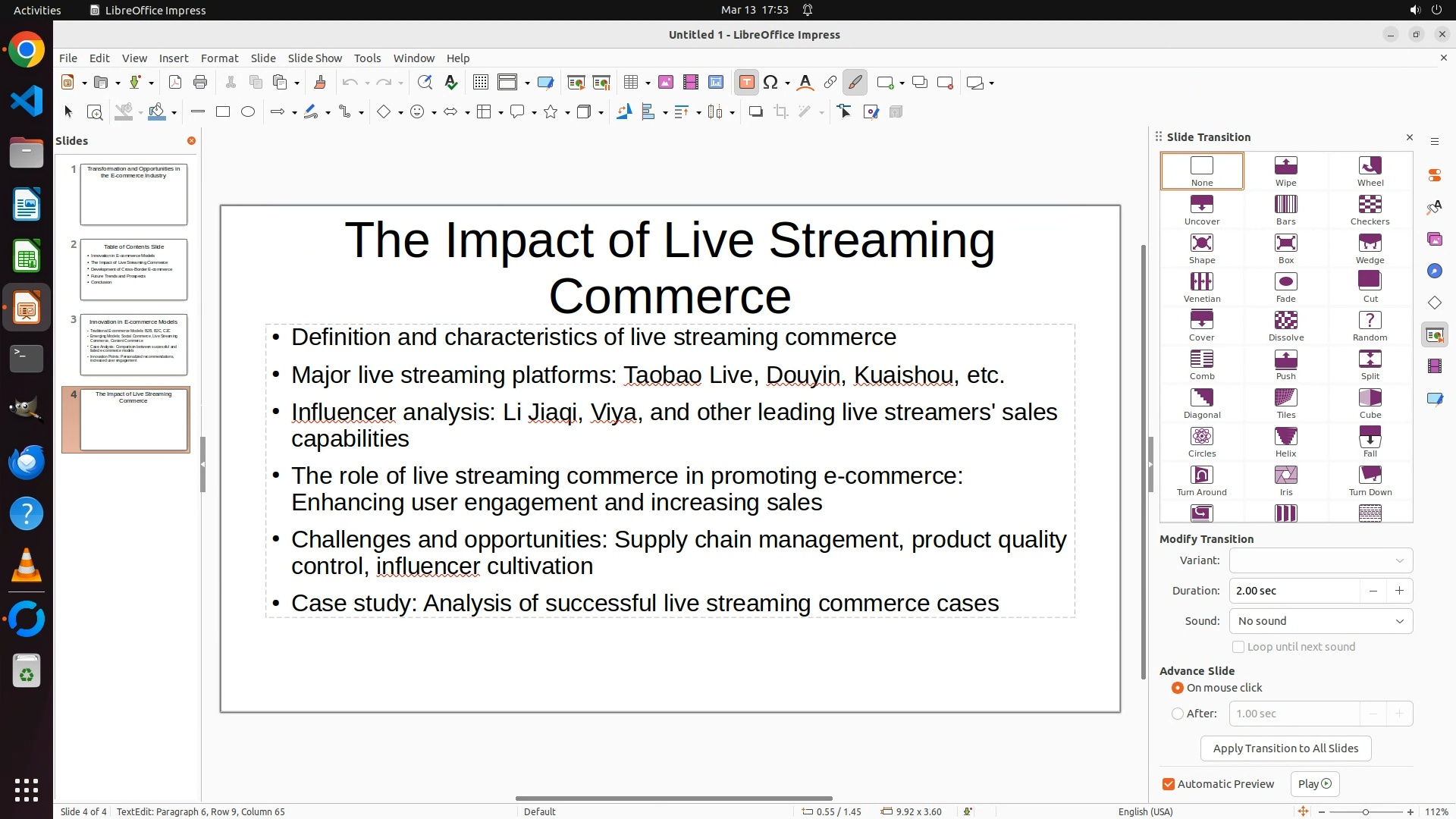
Task: Click the Display Grid toolbar icon
Action: 480,83
